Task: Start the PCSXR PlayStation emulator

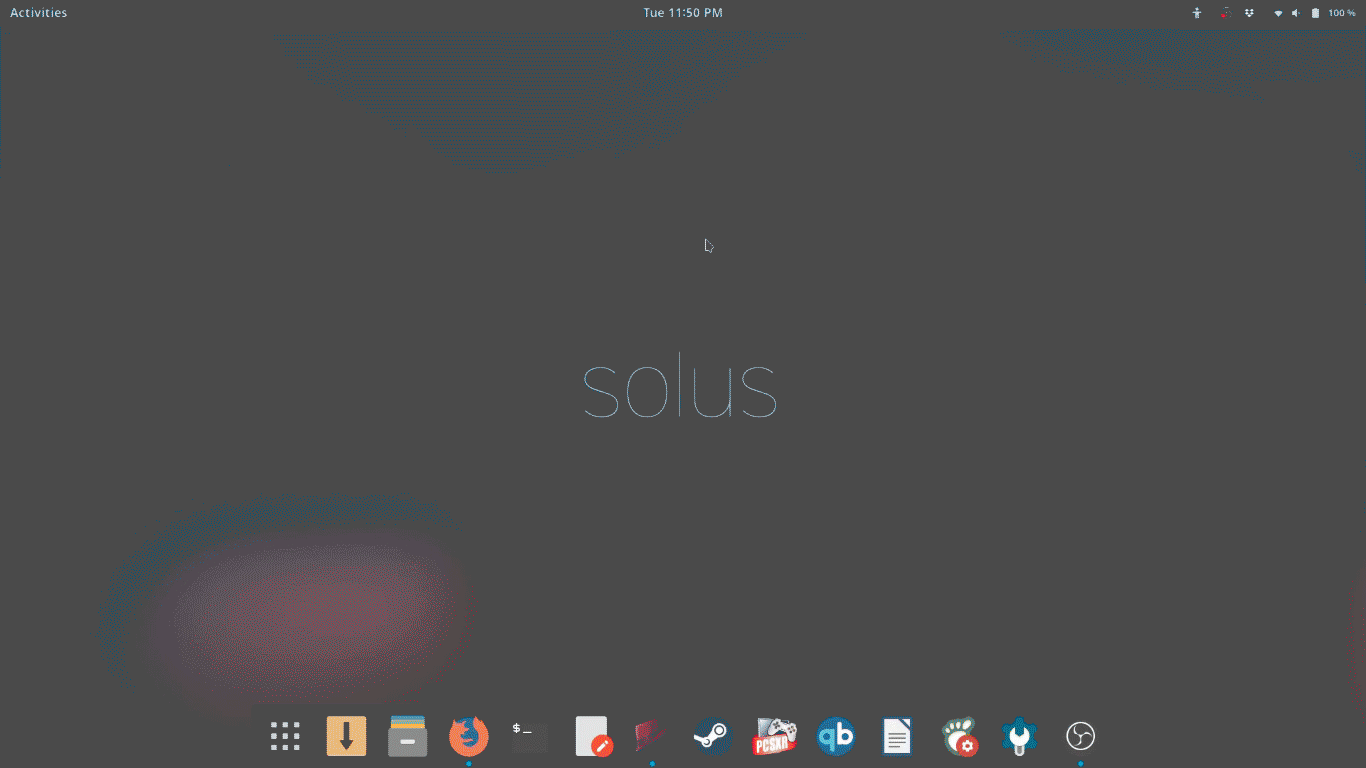Action: tap(774, 737)
